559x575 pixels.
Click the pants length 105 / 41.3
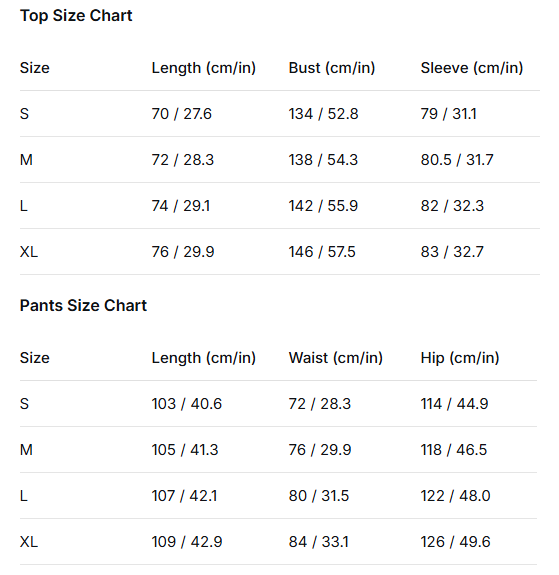[x=185, y=450]
